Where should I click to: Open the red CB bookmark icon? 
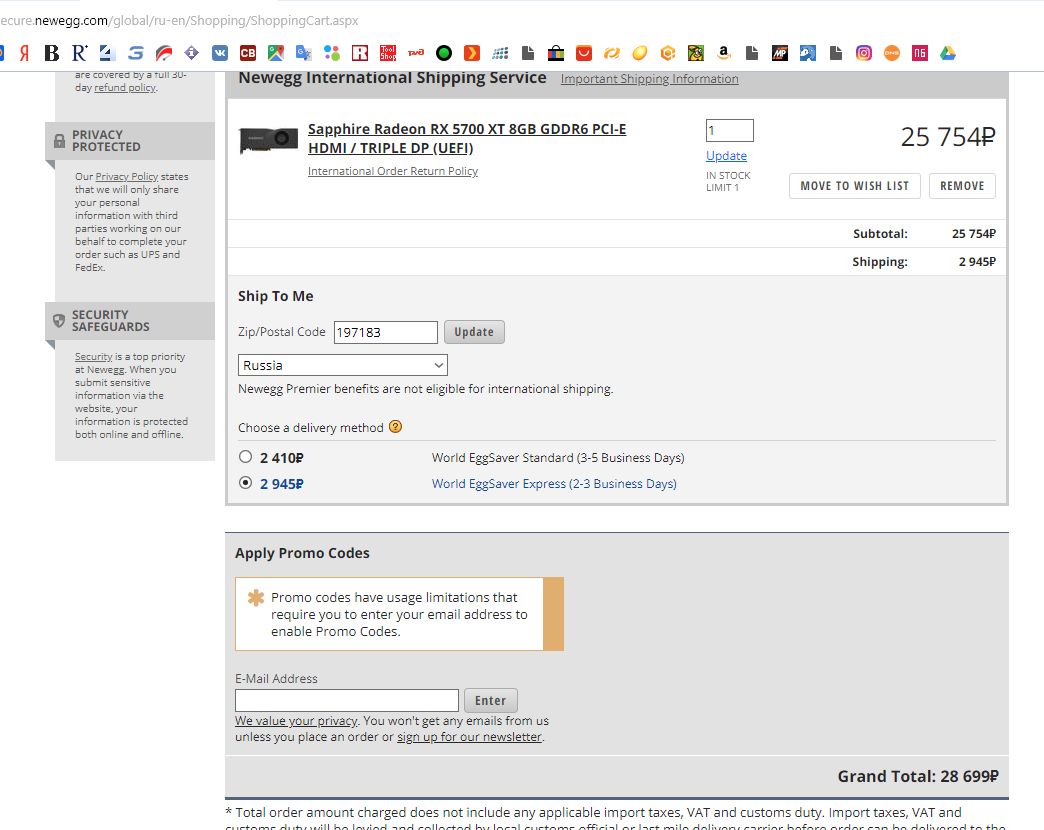click(248, 53)
